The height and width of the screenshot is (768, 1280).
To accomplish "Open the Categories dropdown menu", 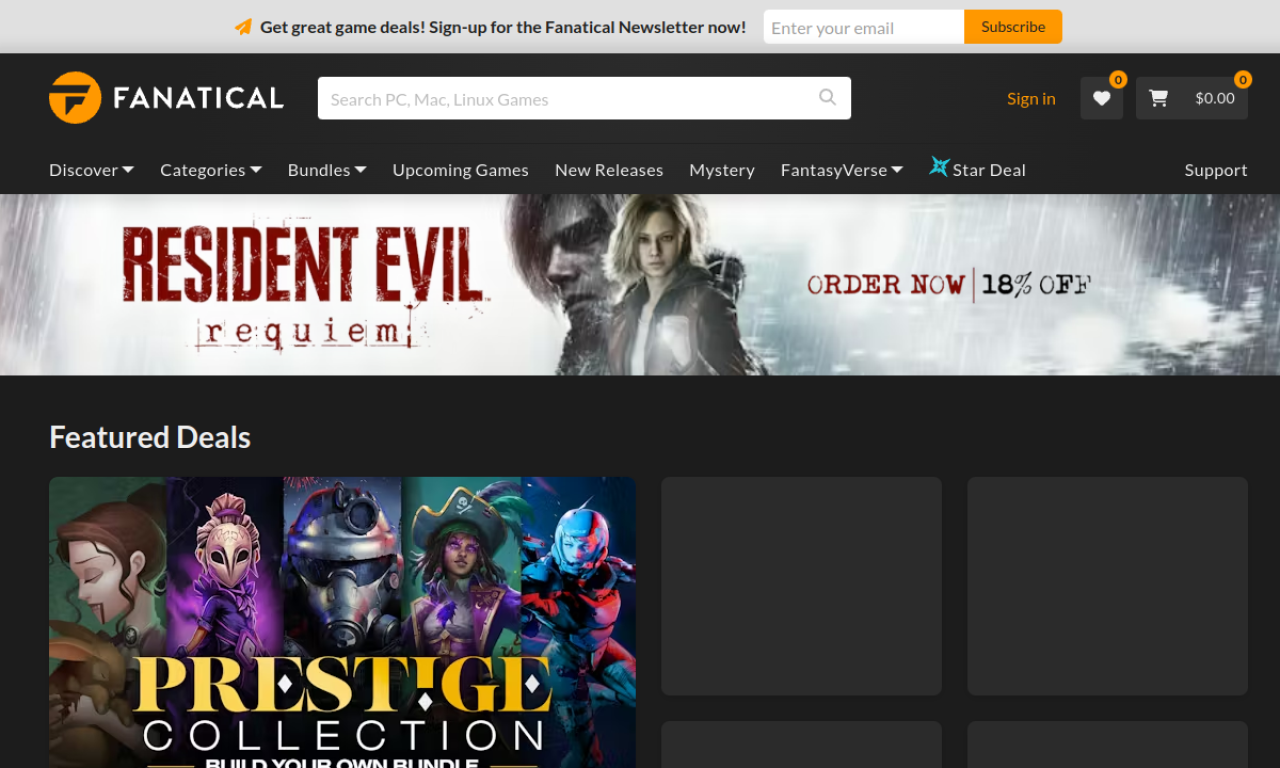I will (210, 169).
